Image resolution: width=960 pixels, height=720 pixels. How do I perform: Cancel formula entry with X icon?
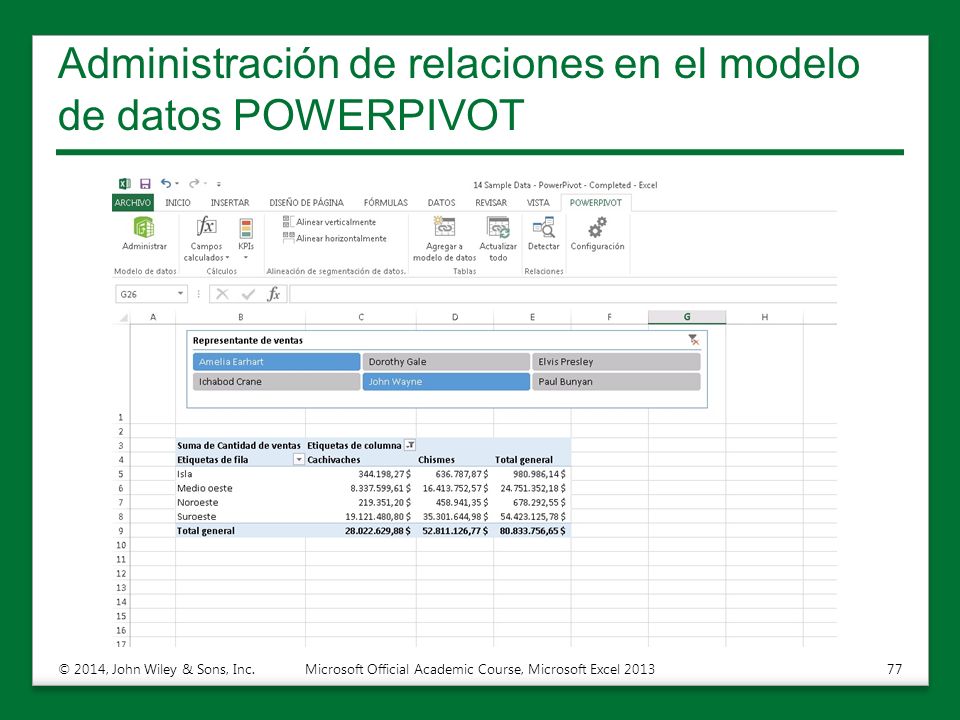click(x=222, y=294)
